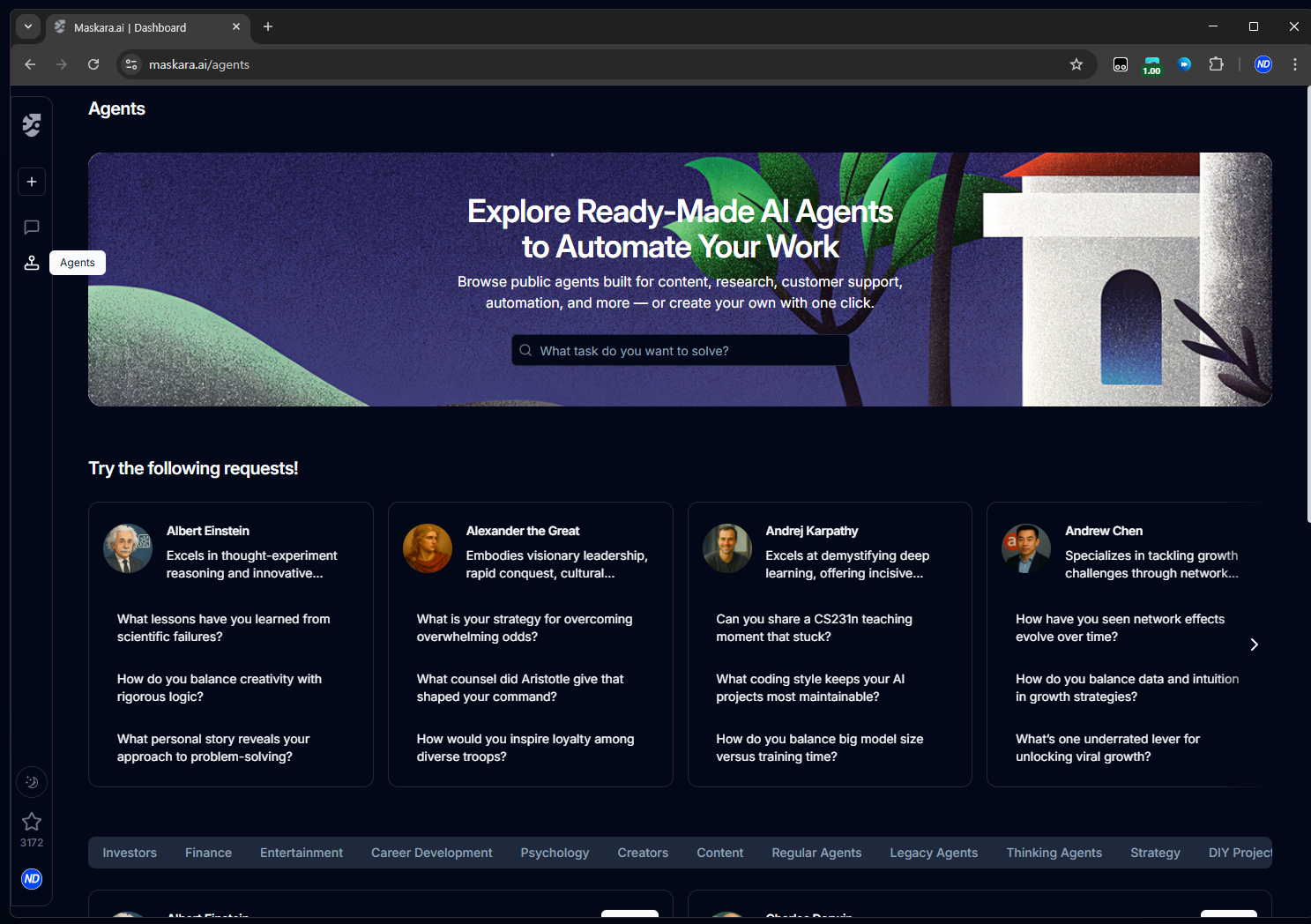Click the Alexander the Great card title
Screen dimensions: 1311x924
pos(523,531)
